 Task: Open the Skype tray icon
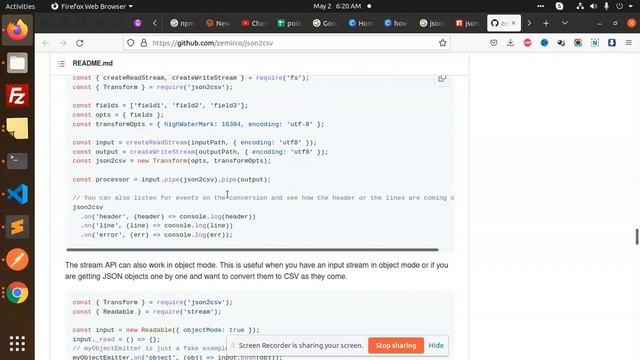pyautogui.click(x=559, y=6)
